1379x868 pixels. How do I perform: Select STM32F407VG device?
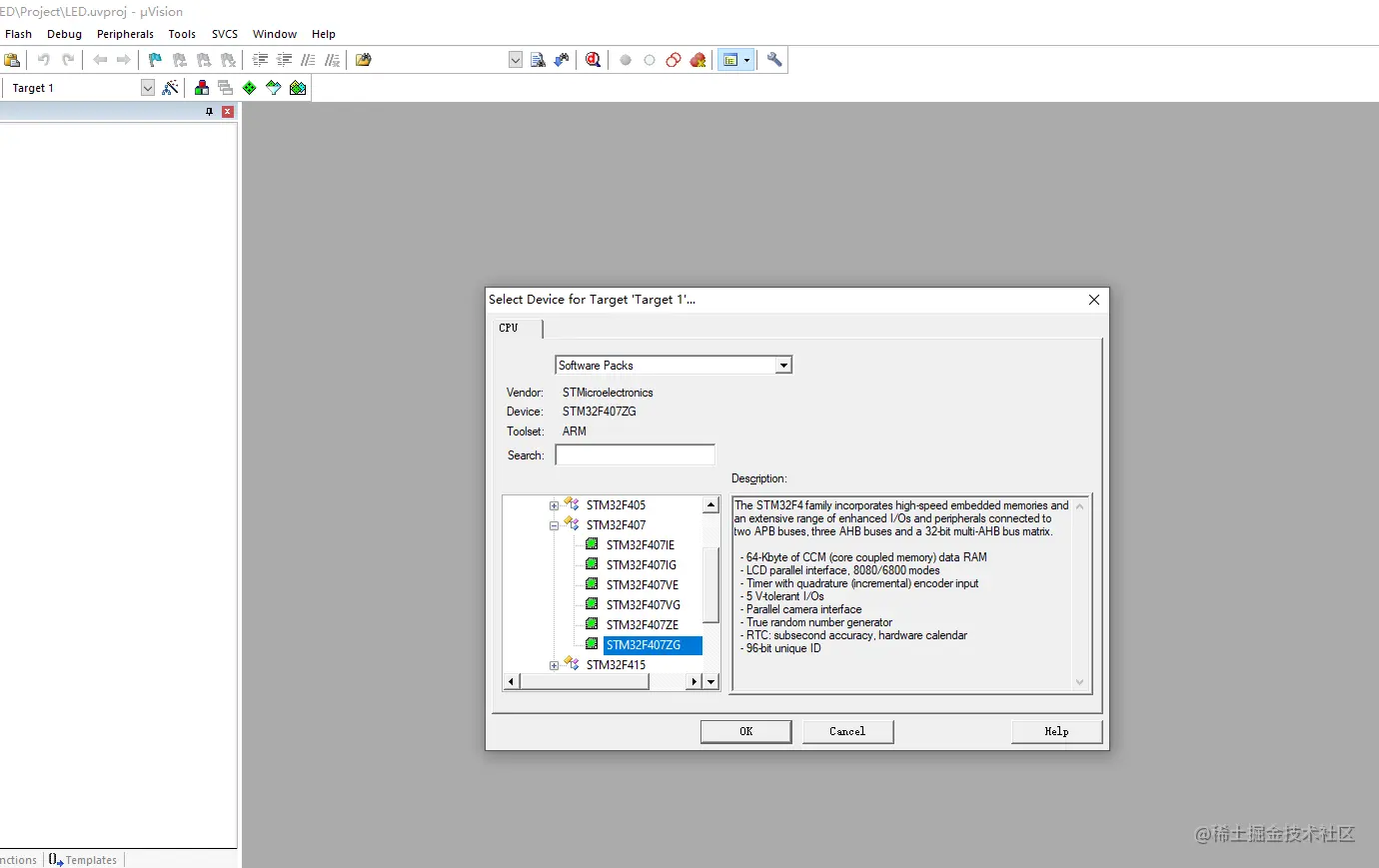[644, 605]
